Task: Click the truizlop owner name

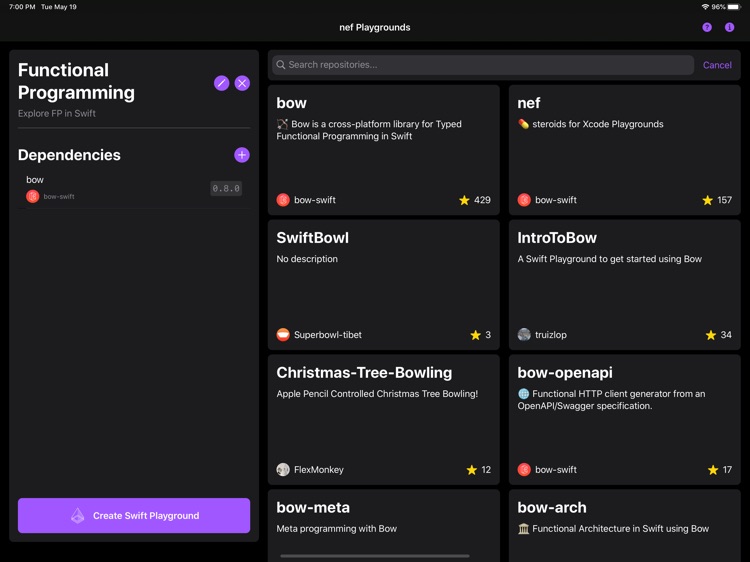Action: point(551,335)
